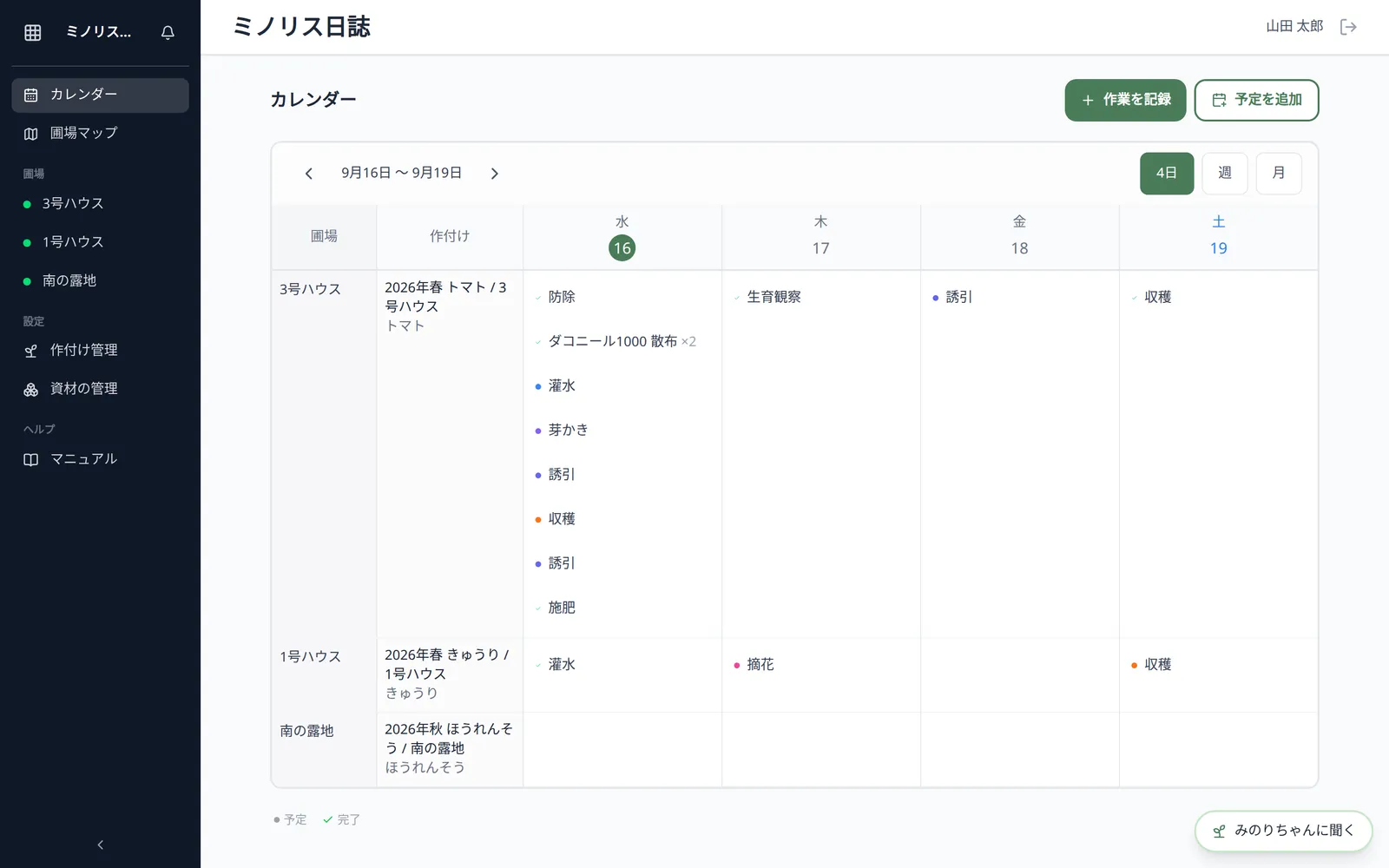Select 南の露地 in sidebar field list
The image size is (1389, 868).
point(100,281)
